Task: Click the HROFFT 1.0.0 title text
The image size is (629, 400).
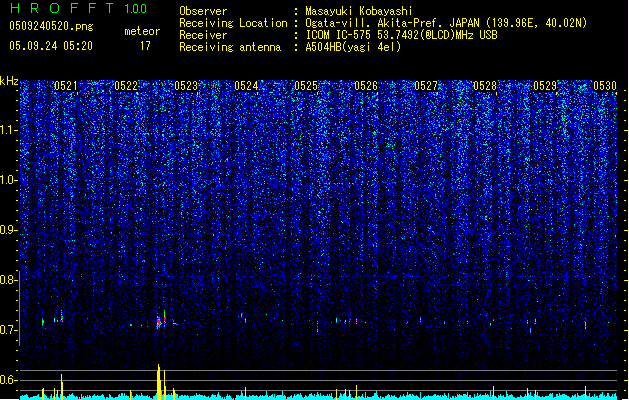Action: click(x=78, y=8)
